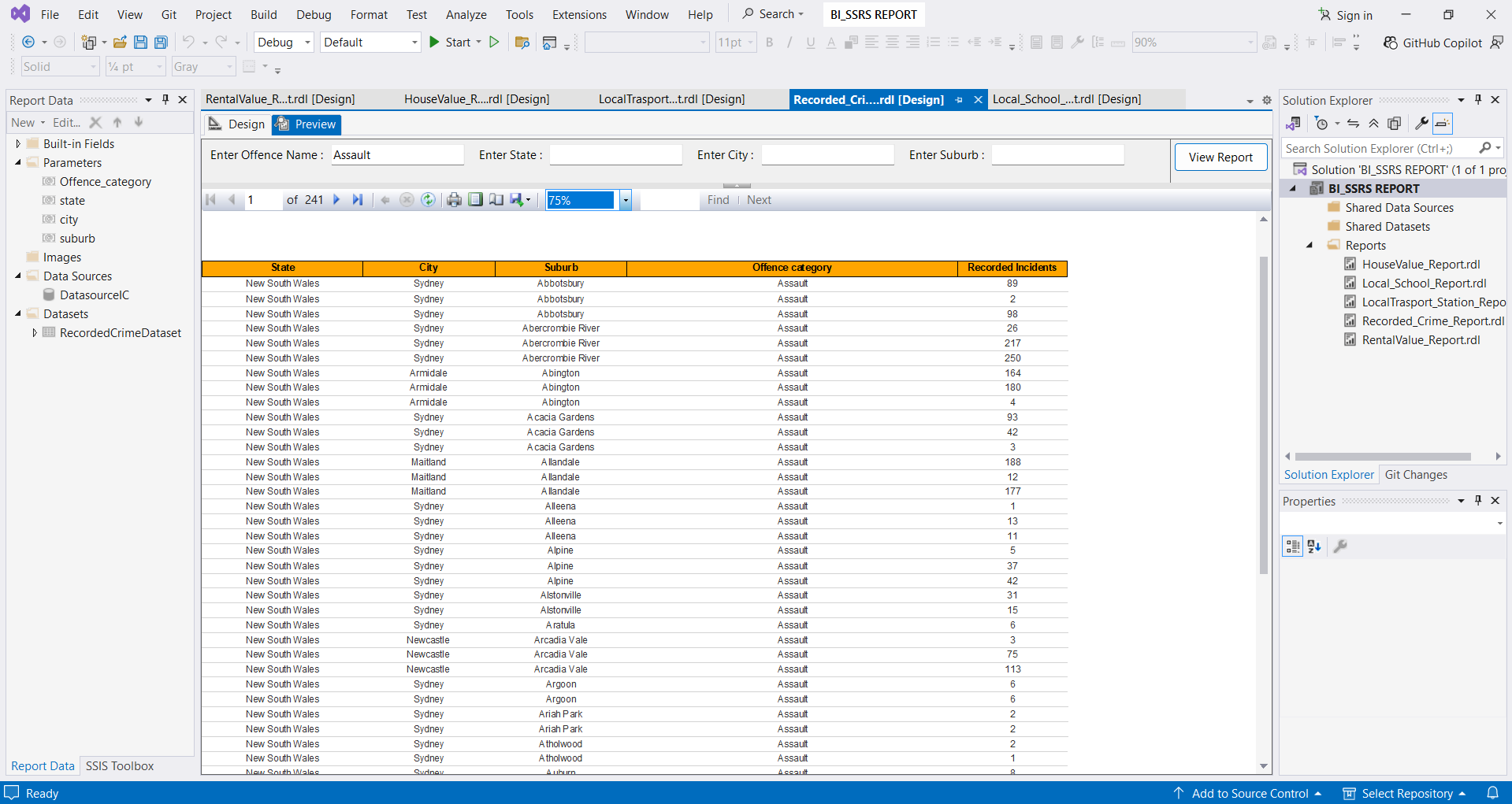This screenshot has height=804, width=1512.
Task: Open the Extensions menu
Action: [x=579, y=14]
